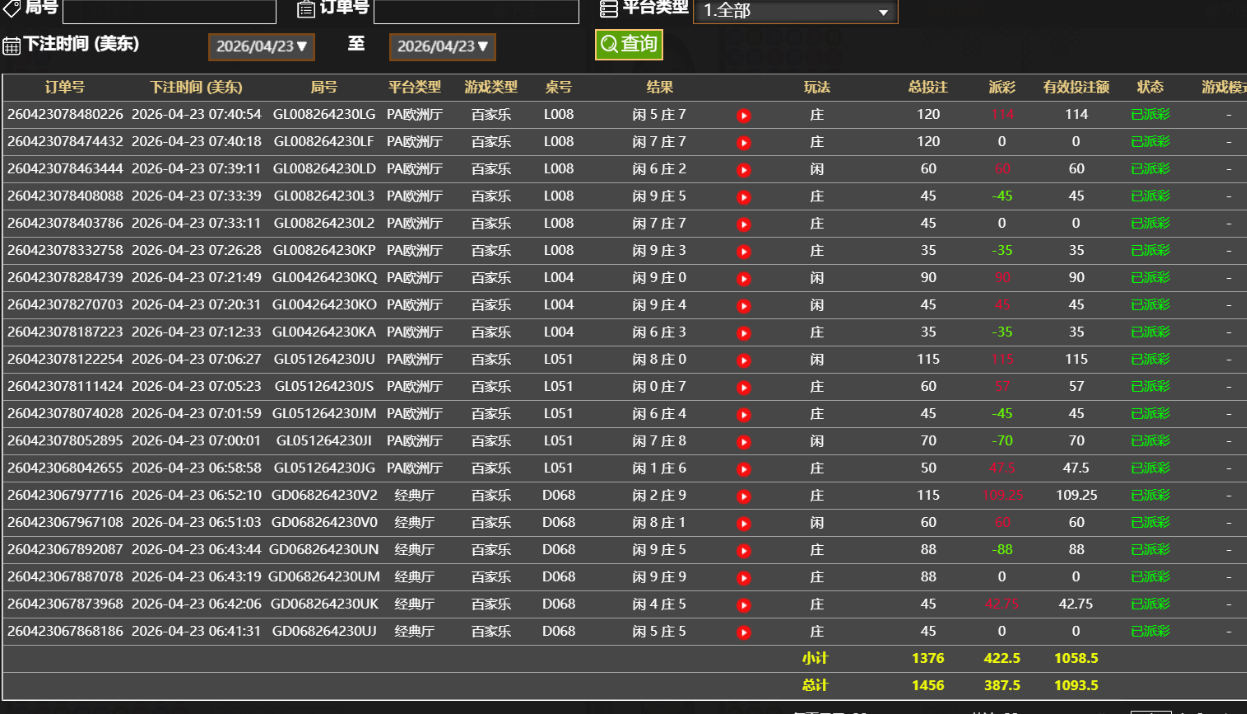Image resolution: width=1247 pixels, height=714 pixels.
Task: Click bet time 2026-04-23 07:40:18
Action: coord(196,141)
